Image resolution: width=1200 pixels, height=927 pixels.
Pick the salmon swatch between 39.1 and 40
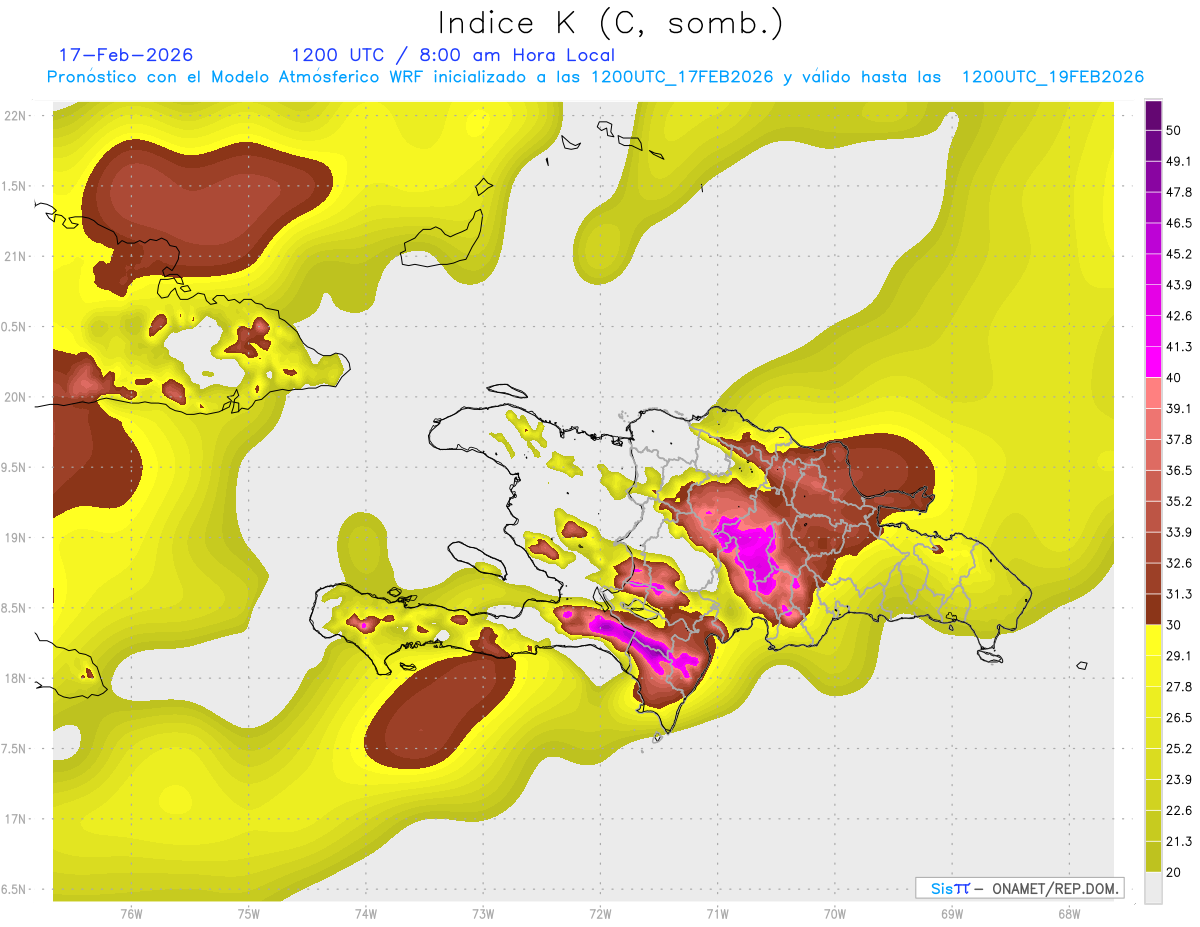(1153, 393)
